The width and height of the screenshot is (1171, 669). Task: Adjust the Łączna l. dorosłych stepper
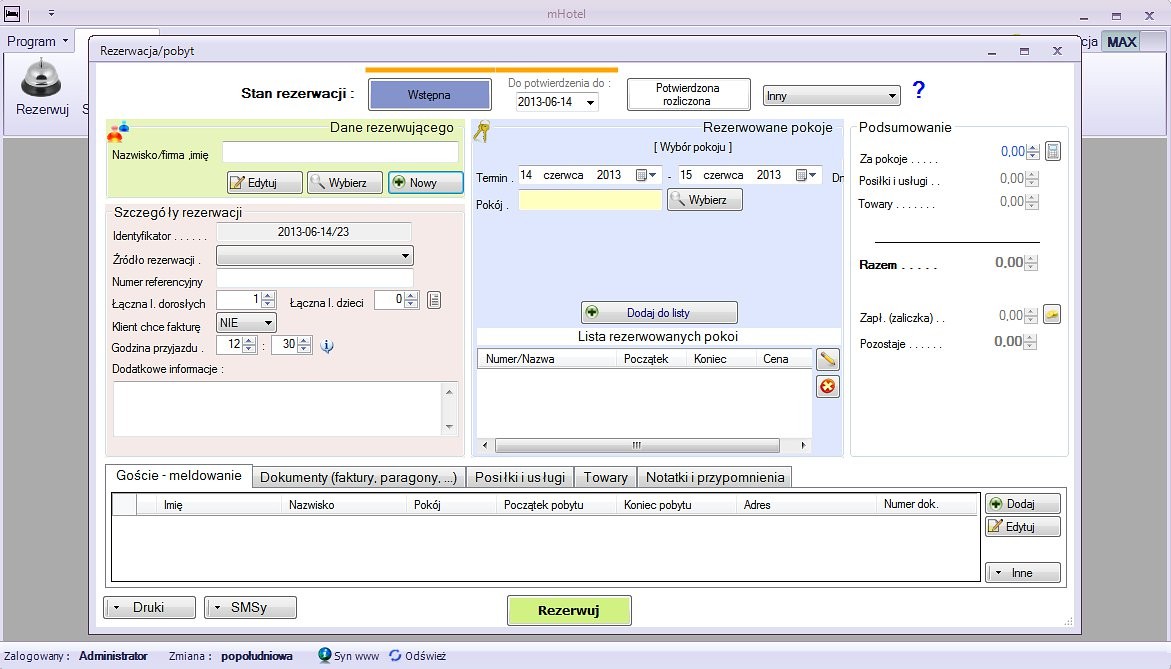269,300
